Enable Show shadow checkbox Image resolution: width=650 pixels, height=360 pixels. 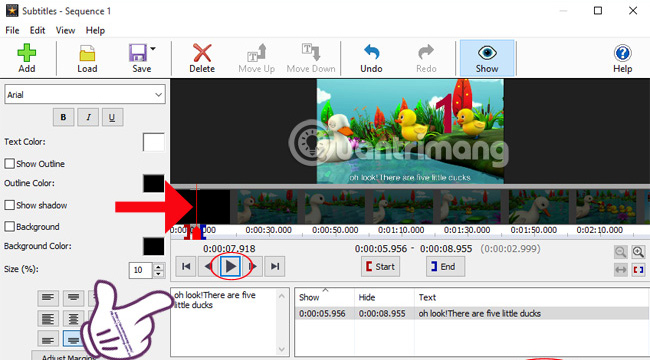(x=10, y=205)
